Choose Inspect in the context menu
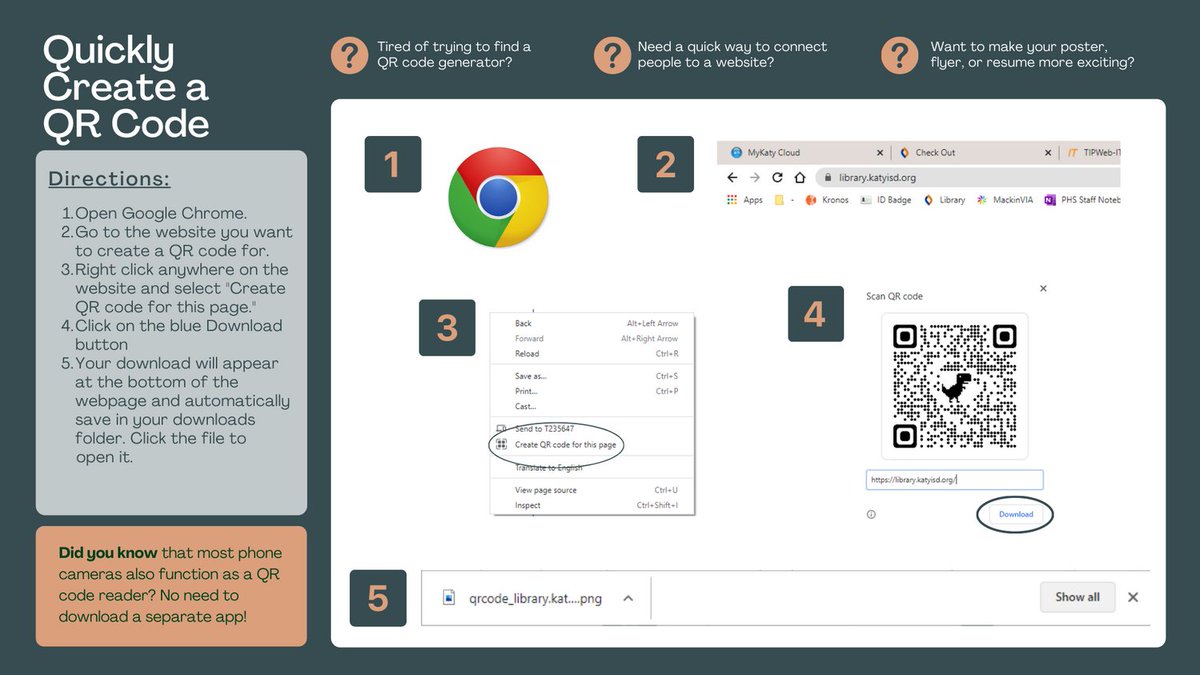Image resolution: width=1200 pixels, height=675 pixels. 592,505
